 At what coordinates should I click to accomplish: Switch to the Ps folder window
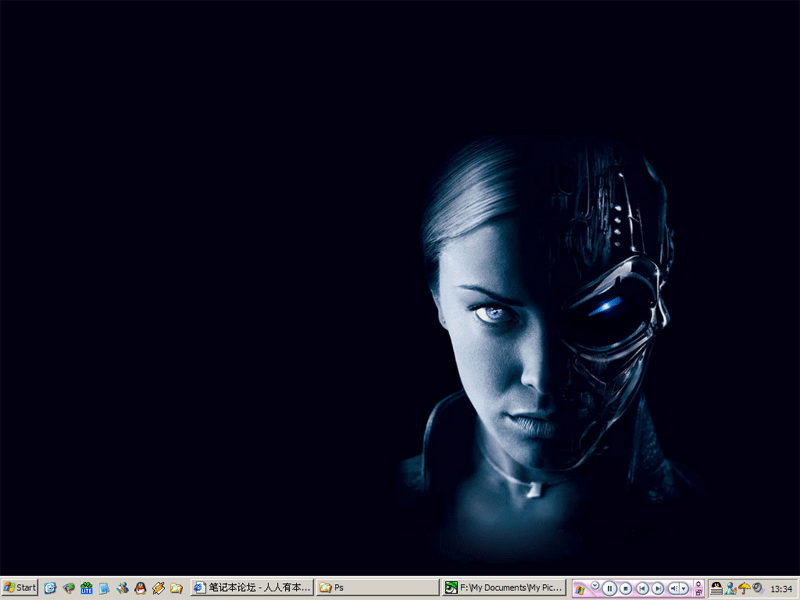click(377, 588)
